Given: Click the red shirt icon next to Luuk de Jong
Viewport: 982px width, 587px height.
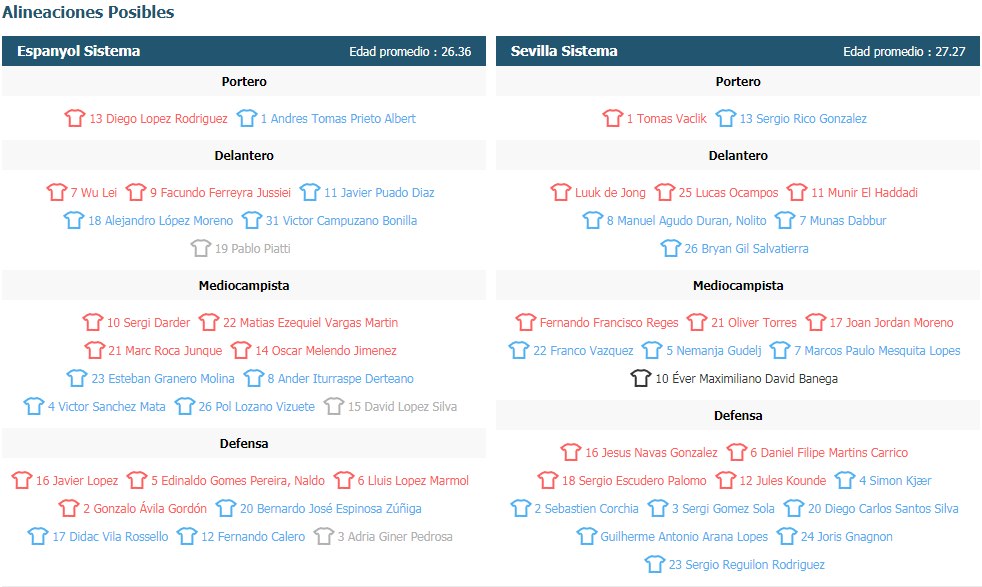Looking at the screenshot, I should point(561,192).
